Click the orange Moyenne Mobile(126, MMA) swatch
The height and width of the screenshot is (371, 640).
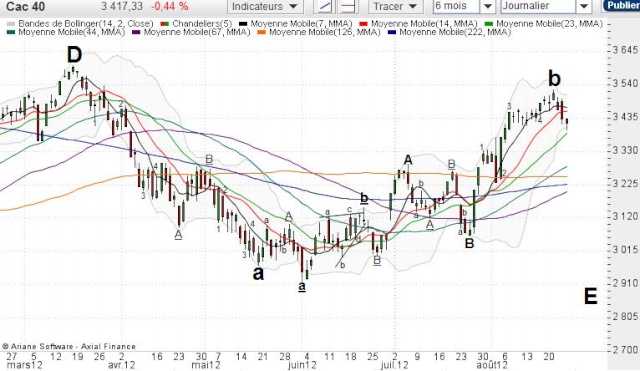(x=262, y=32)
